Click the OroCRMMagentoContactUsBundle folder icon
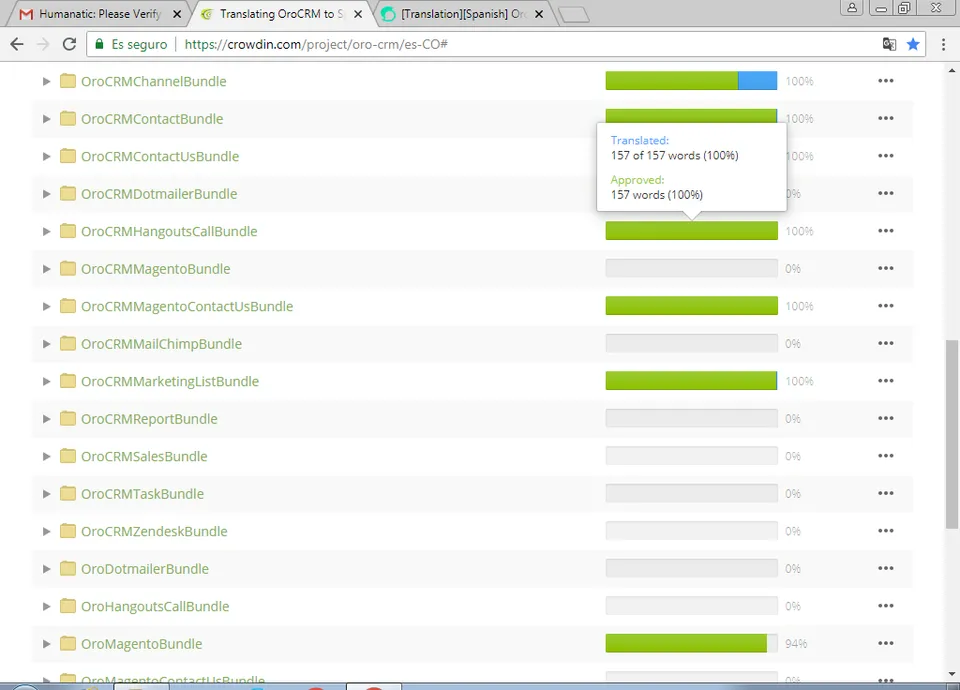960x690 pixels. click(x=67, y=306)
